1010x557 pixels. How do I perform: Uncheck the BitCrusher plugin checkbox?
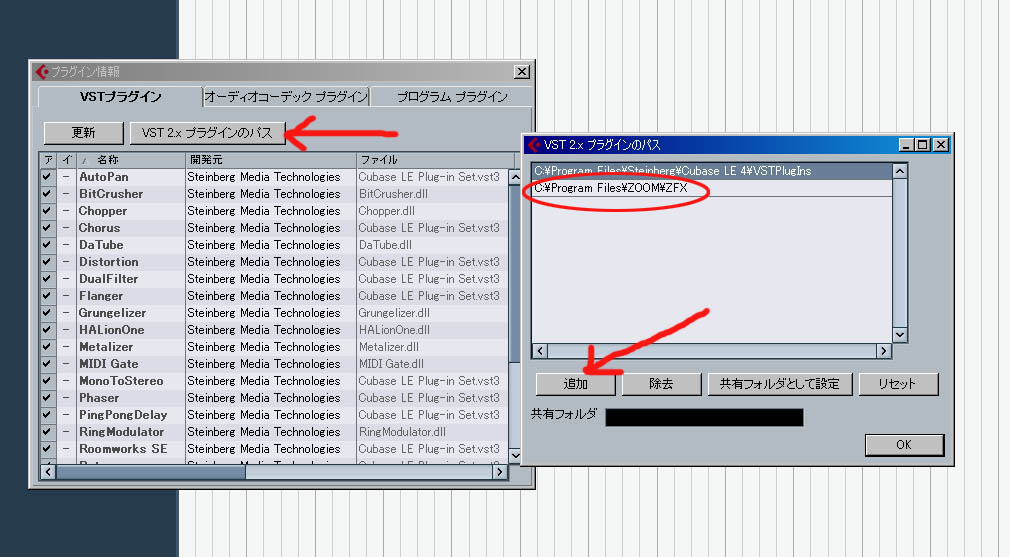[47, 194]
